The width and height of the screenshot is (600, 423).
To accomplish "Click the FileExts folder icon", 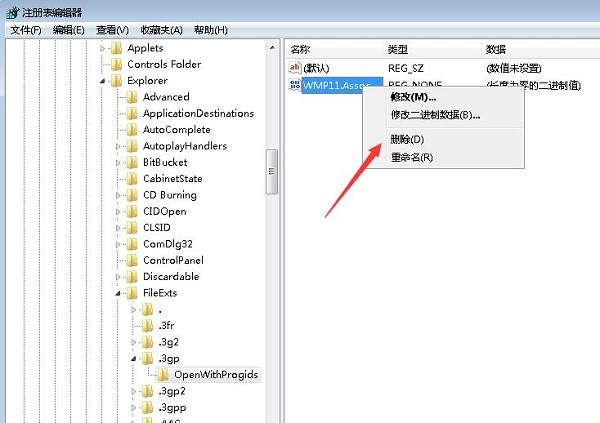I will 131,293.
